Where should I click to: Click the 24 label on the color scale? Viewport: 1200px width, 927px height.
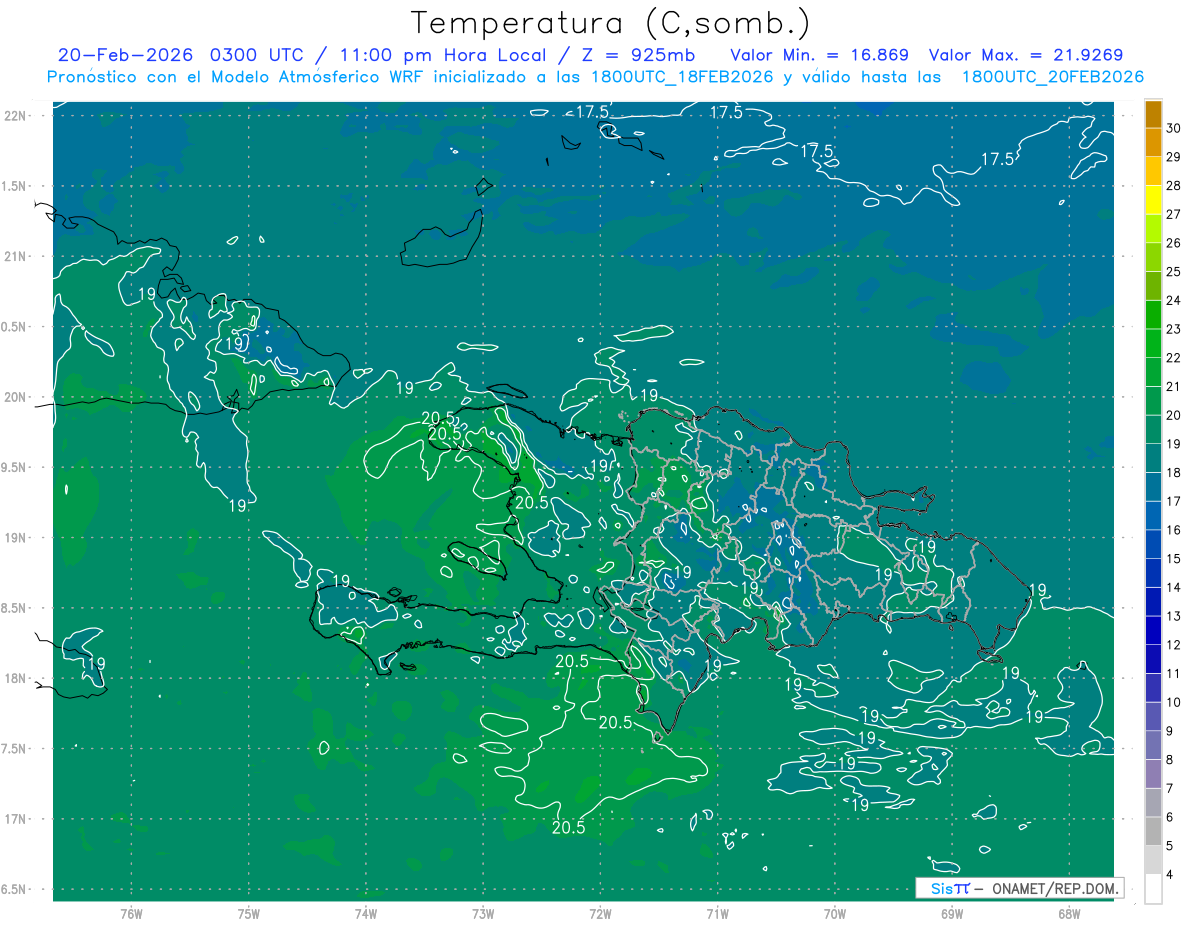pyautogui.click(x=1174, y=300)
